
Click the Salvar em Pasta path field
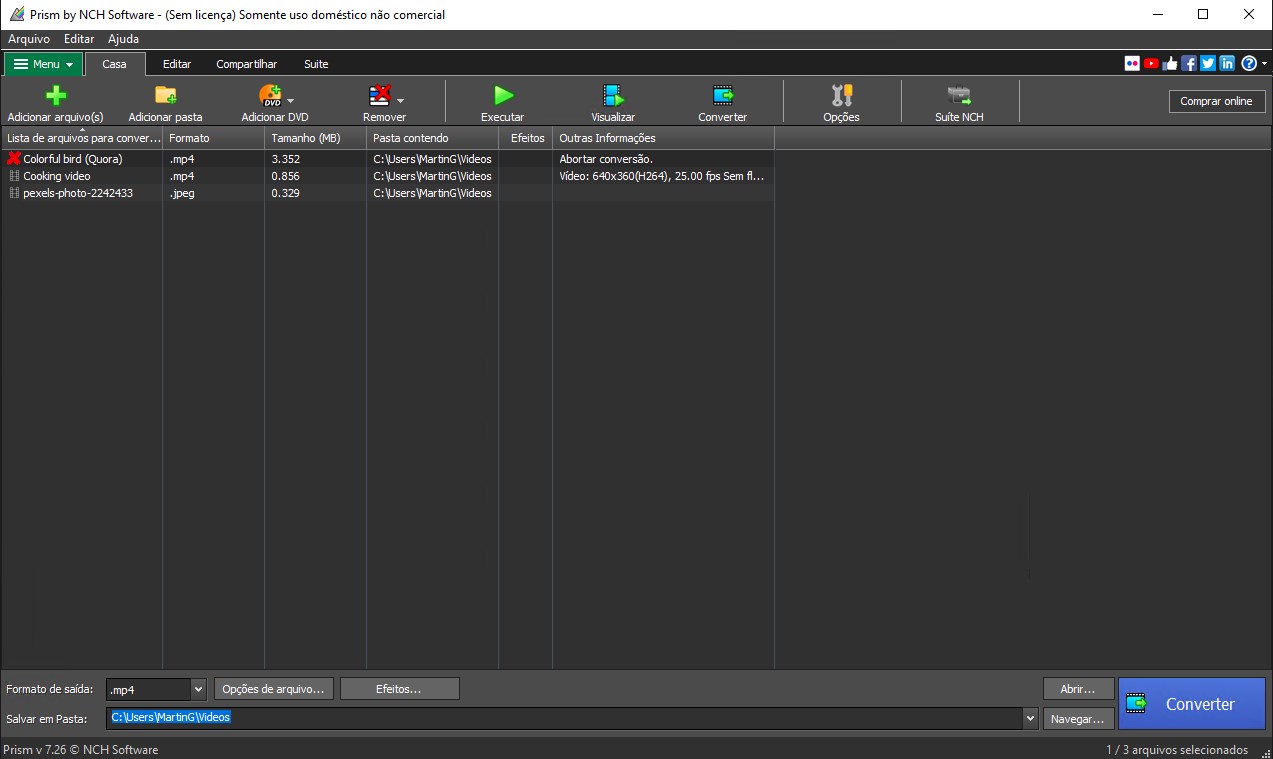565,718
